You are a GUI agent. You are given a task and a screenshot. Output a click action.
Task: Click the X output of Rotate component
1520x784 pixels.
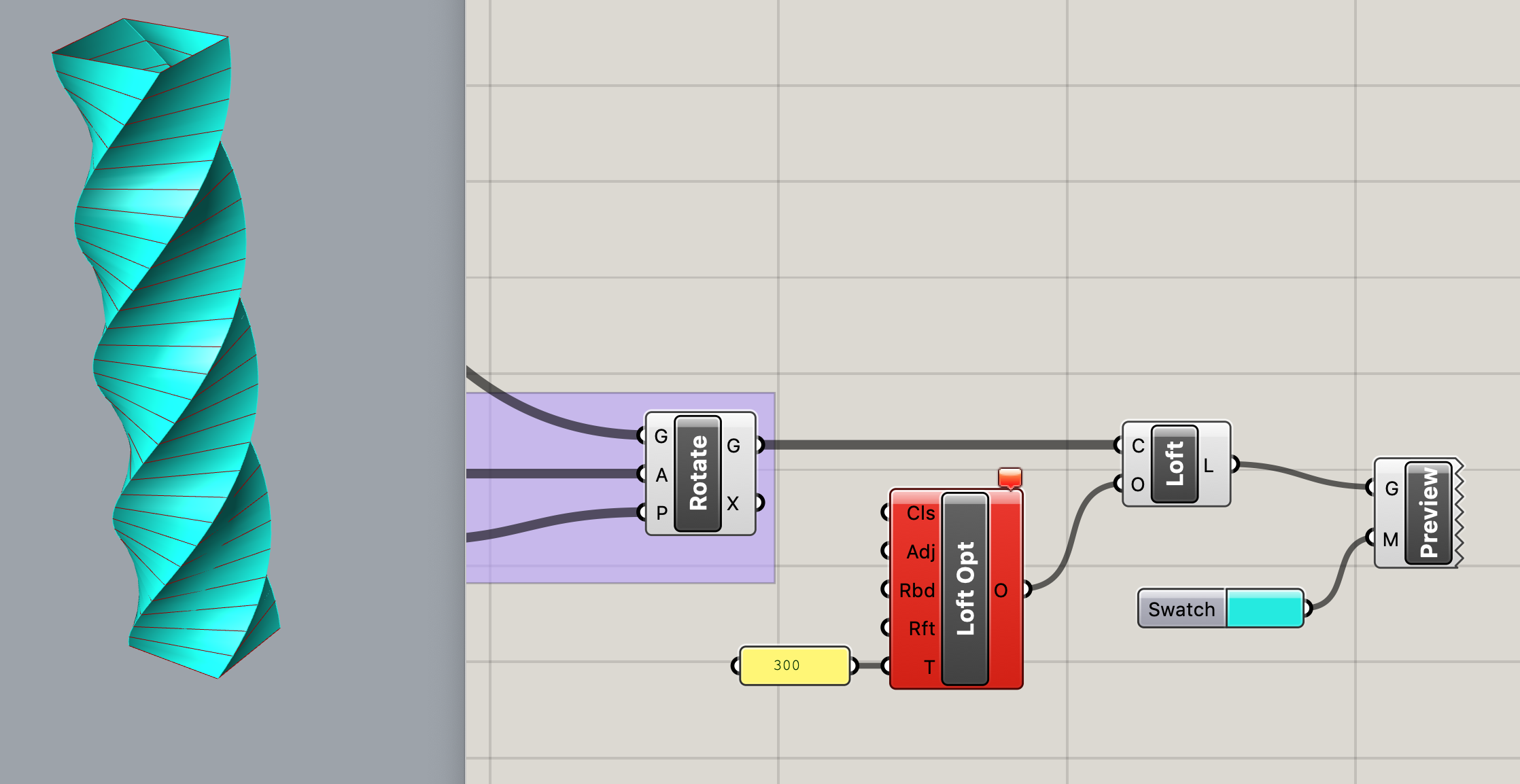click(x=733, y=503)
